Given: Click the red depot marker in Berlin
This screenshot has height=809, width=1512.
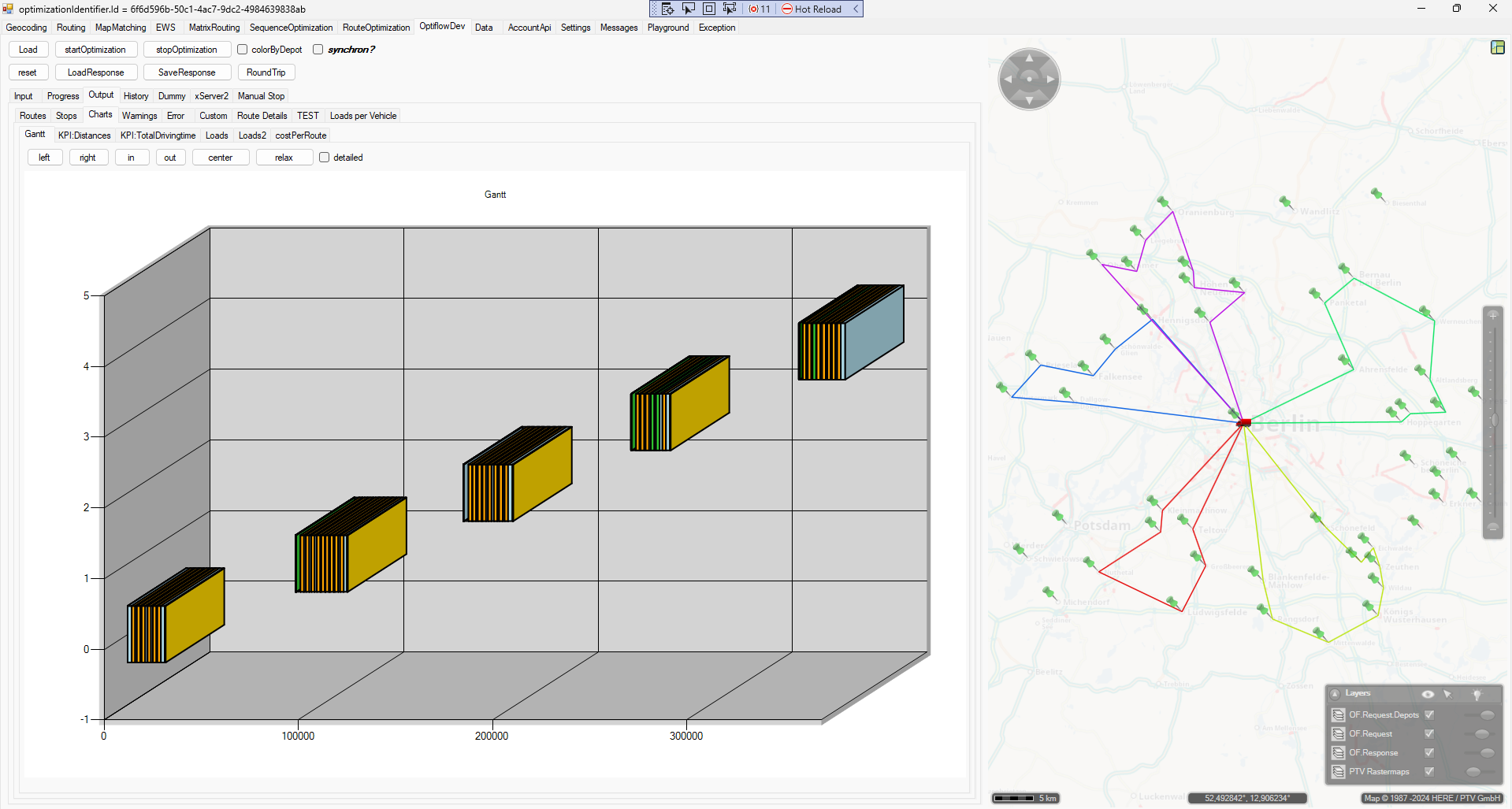Looking at the screenshot, I should point(1244,423).
